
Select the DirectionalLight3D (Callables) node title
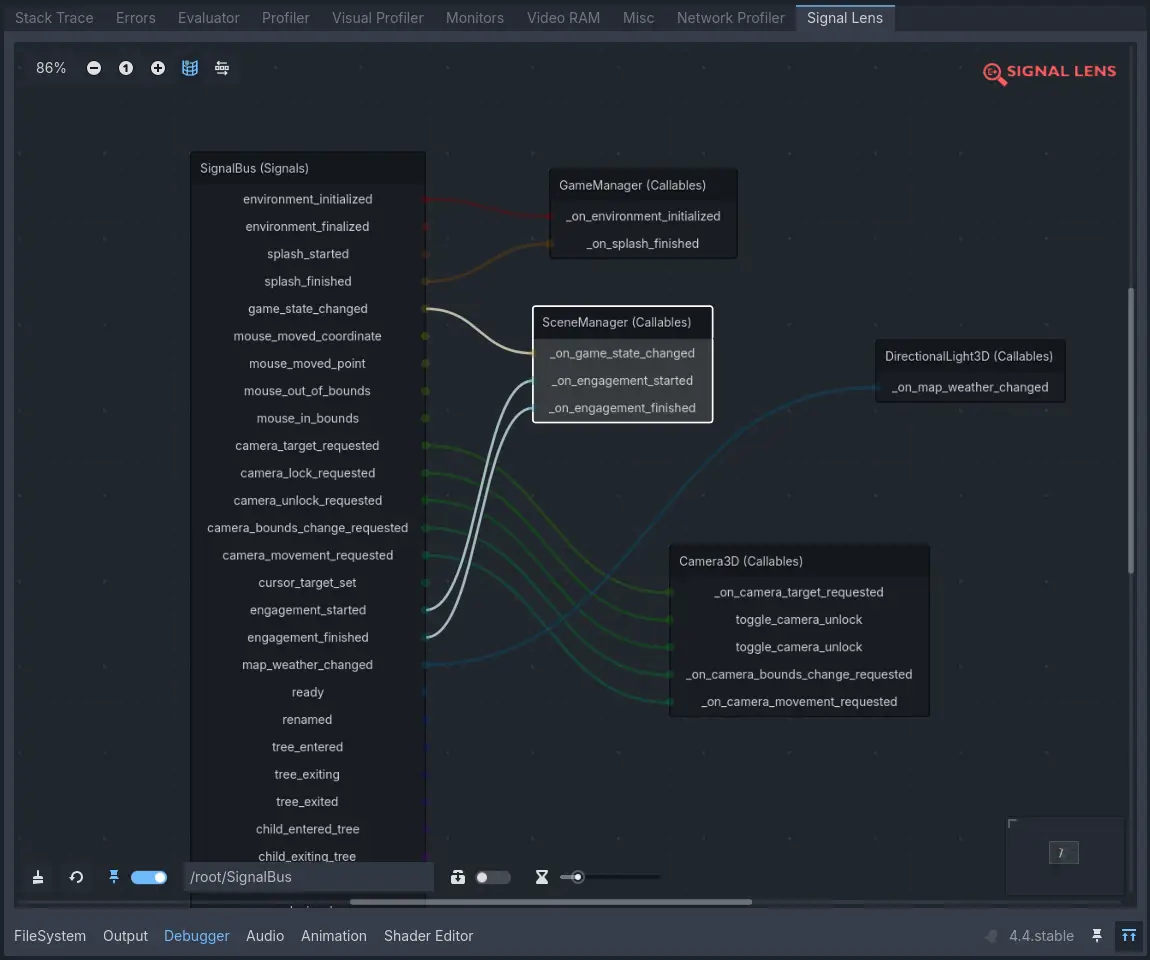click(x=969, y=356)
